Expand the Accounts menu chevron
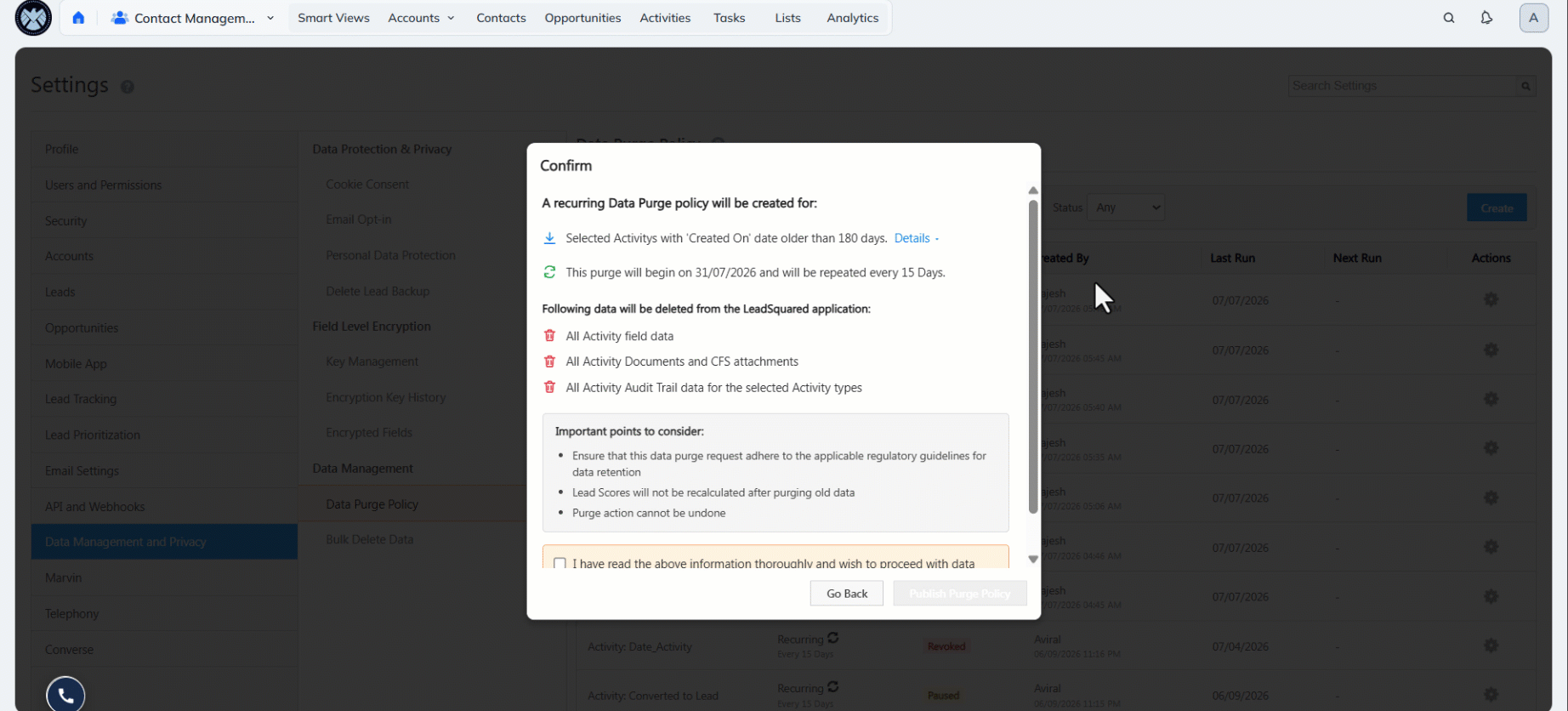The width and height of the screenshot is (1568, 711). [x=451, y=18]
